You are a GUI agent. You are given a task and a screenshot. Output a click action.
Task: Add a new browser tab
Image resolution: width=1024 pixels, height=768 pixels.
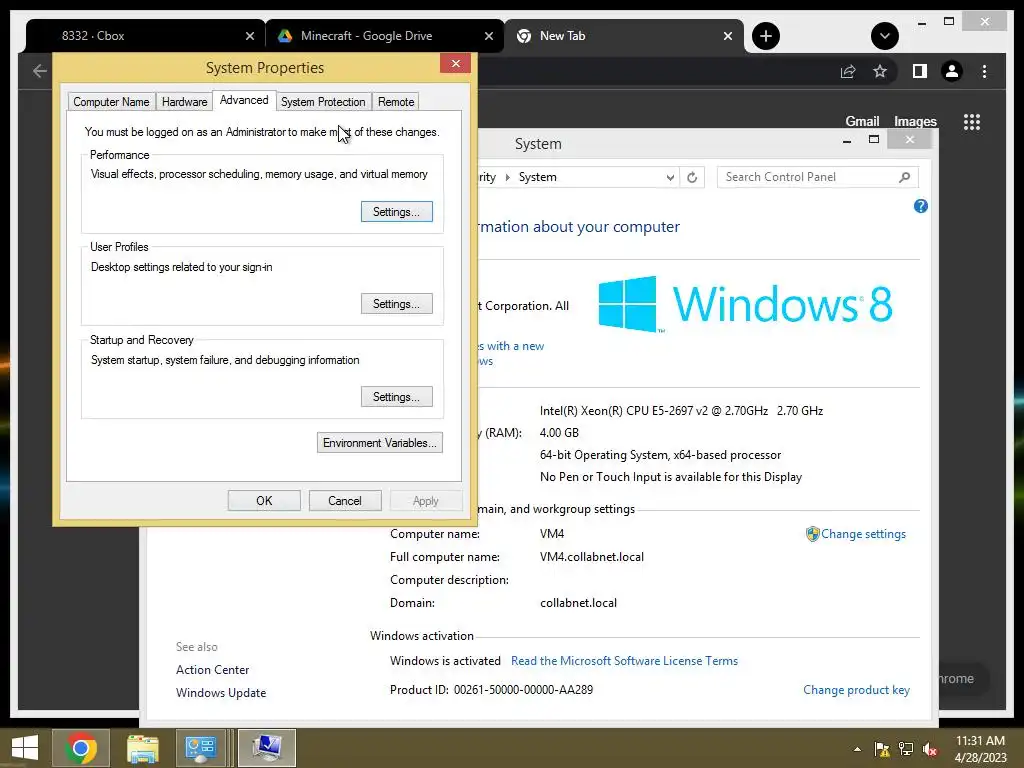pos(766,36)
